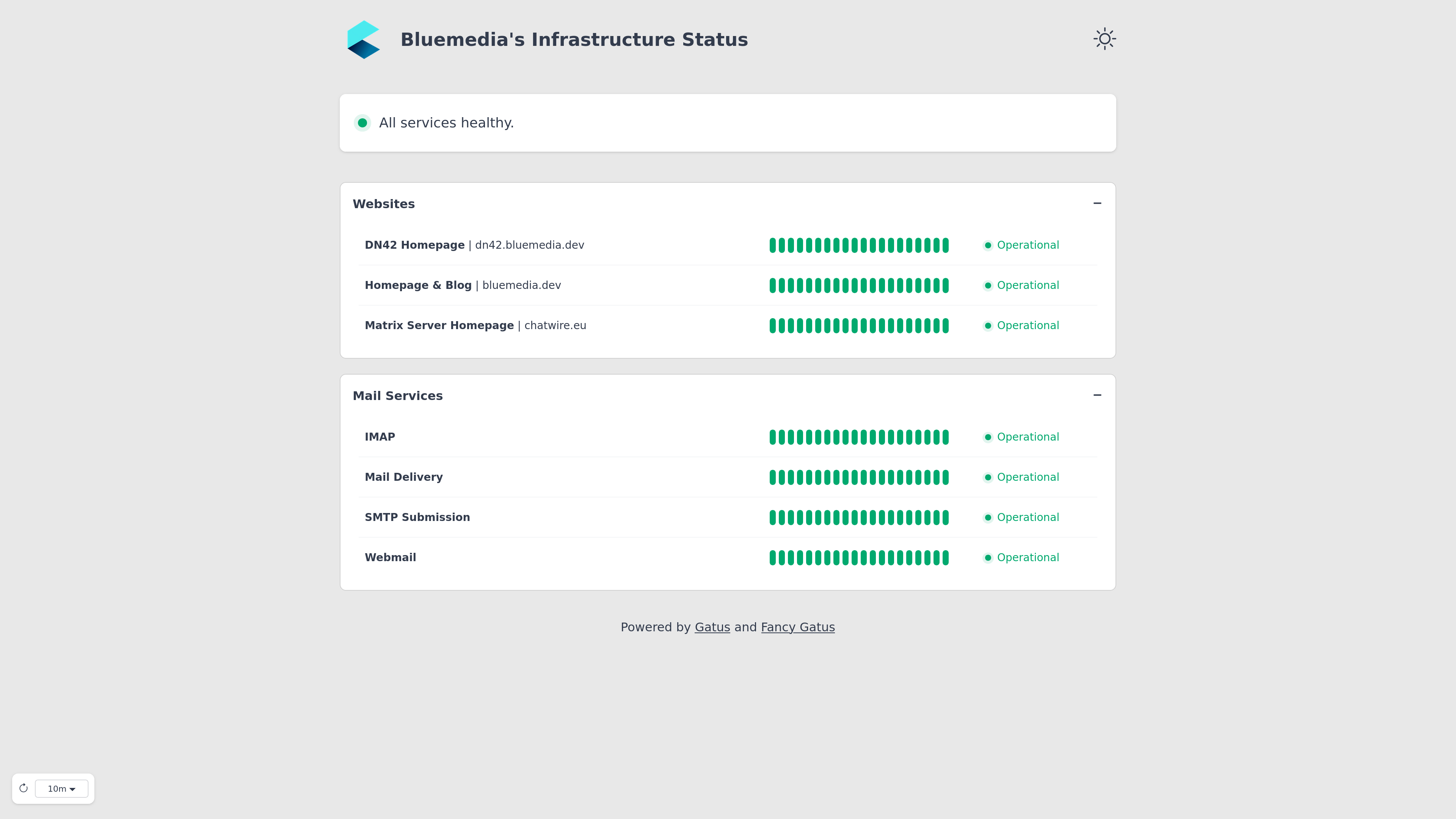
Task: Click the DN42 Homepage status dot icon
Action: pos(988,245)
